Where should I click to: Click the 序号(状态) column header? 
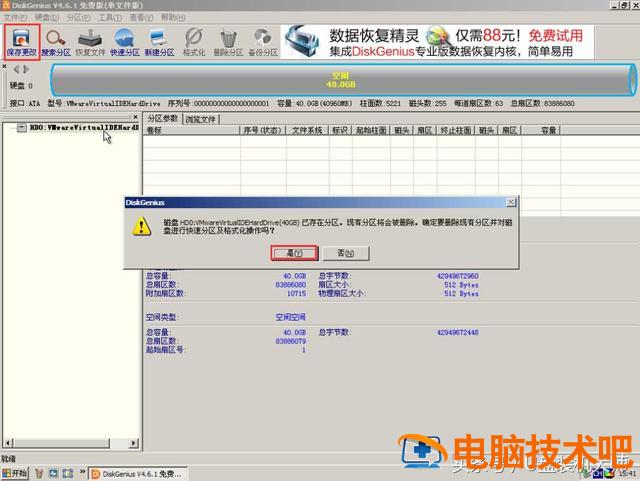(262, 130)
